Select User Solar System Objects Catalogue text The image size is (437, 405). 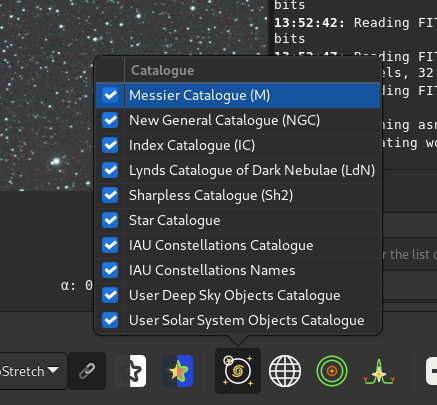coord(247,320)
